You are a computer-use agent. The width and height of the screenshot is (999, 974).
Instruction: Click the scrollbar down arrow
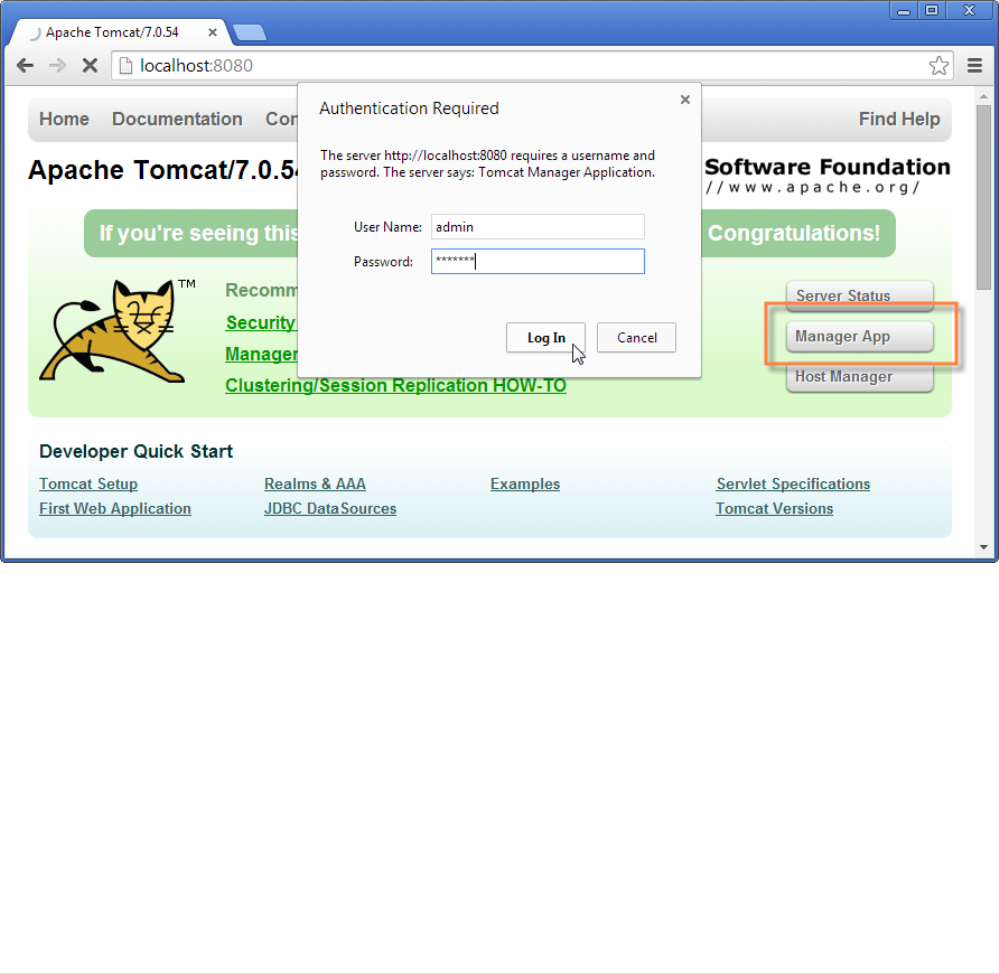coord(984,547)
